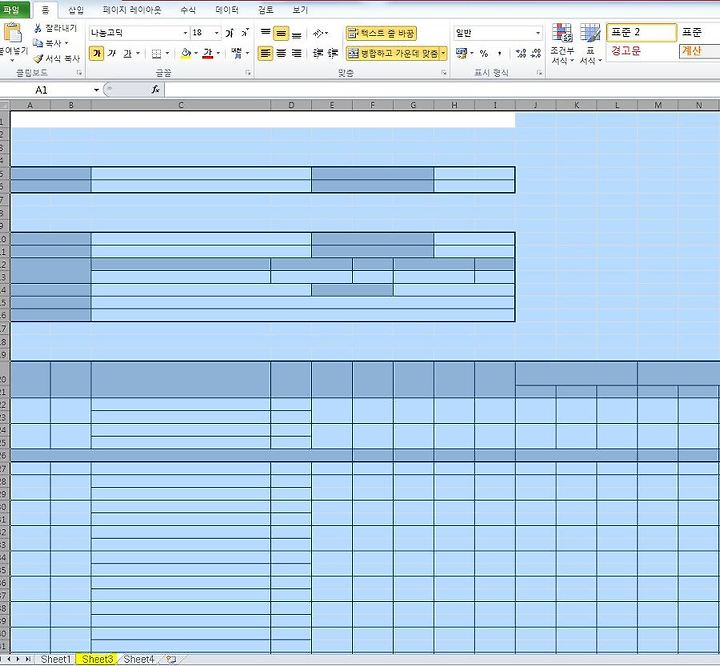Toggle left horizontal text alignment

[265, 53]
